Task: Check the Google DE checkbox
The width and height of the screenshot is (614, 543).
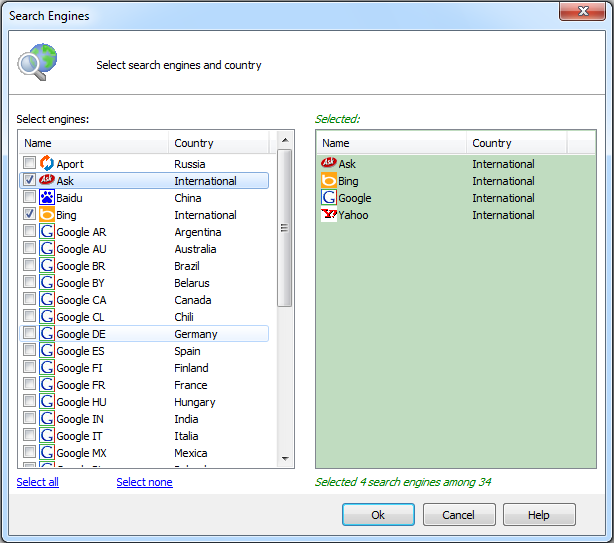Action: 29,333
